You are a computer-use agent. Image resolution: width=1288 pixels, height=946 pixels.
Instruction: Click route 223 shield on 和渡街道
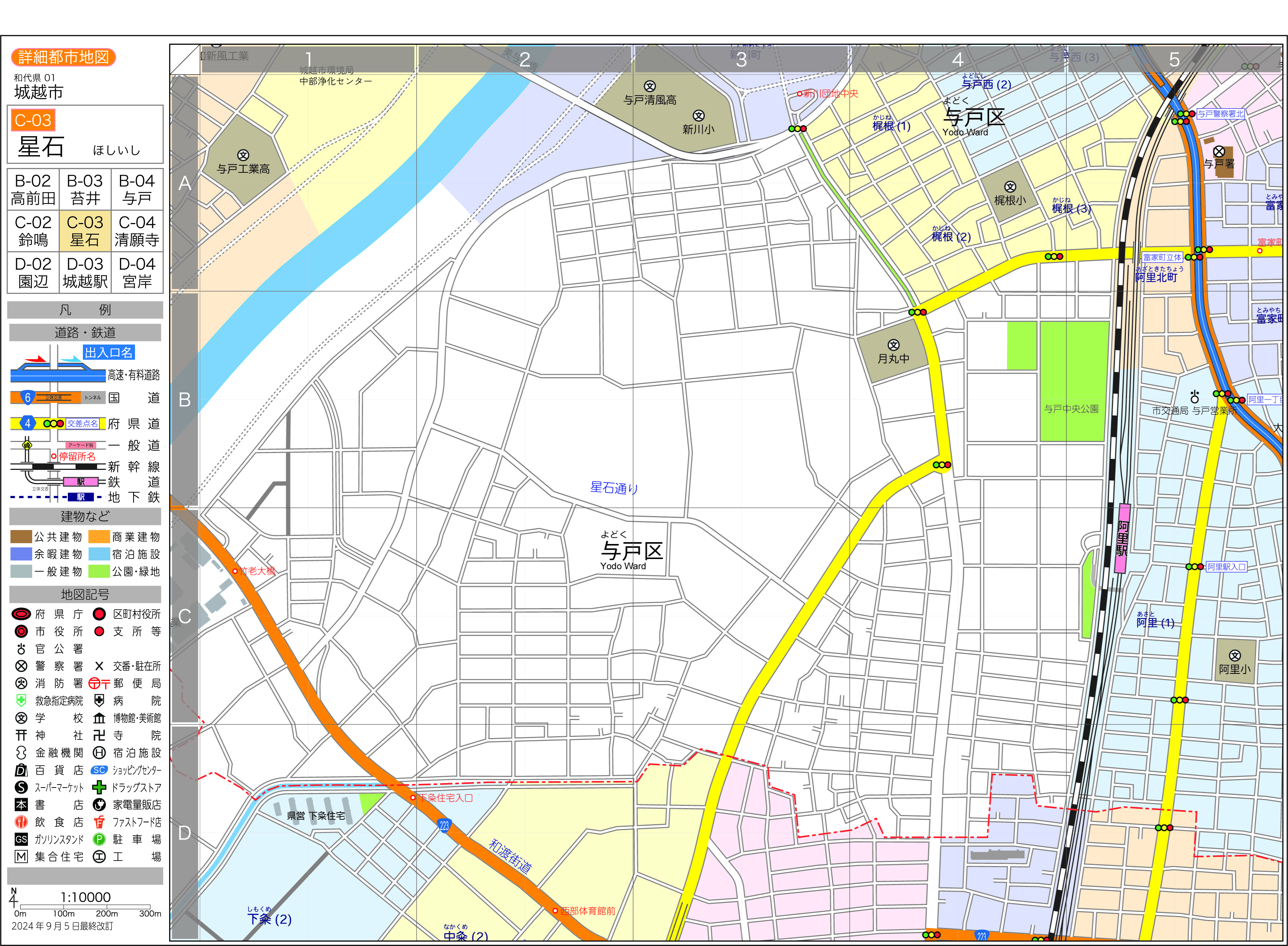click(444, 826)
